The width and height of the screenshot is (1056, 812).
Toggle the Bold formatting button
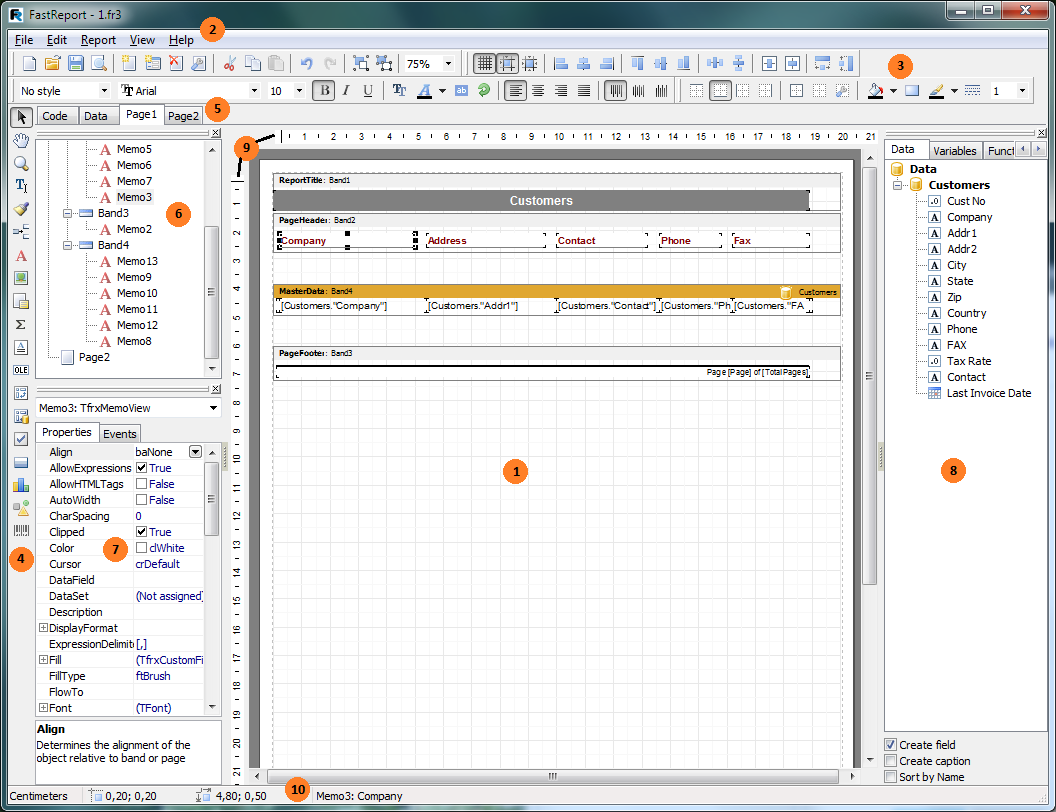click(323, 91)
